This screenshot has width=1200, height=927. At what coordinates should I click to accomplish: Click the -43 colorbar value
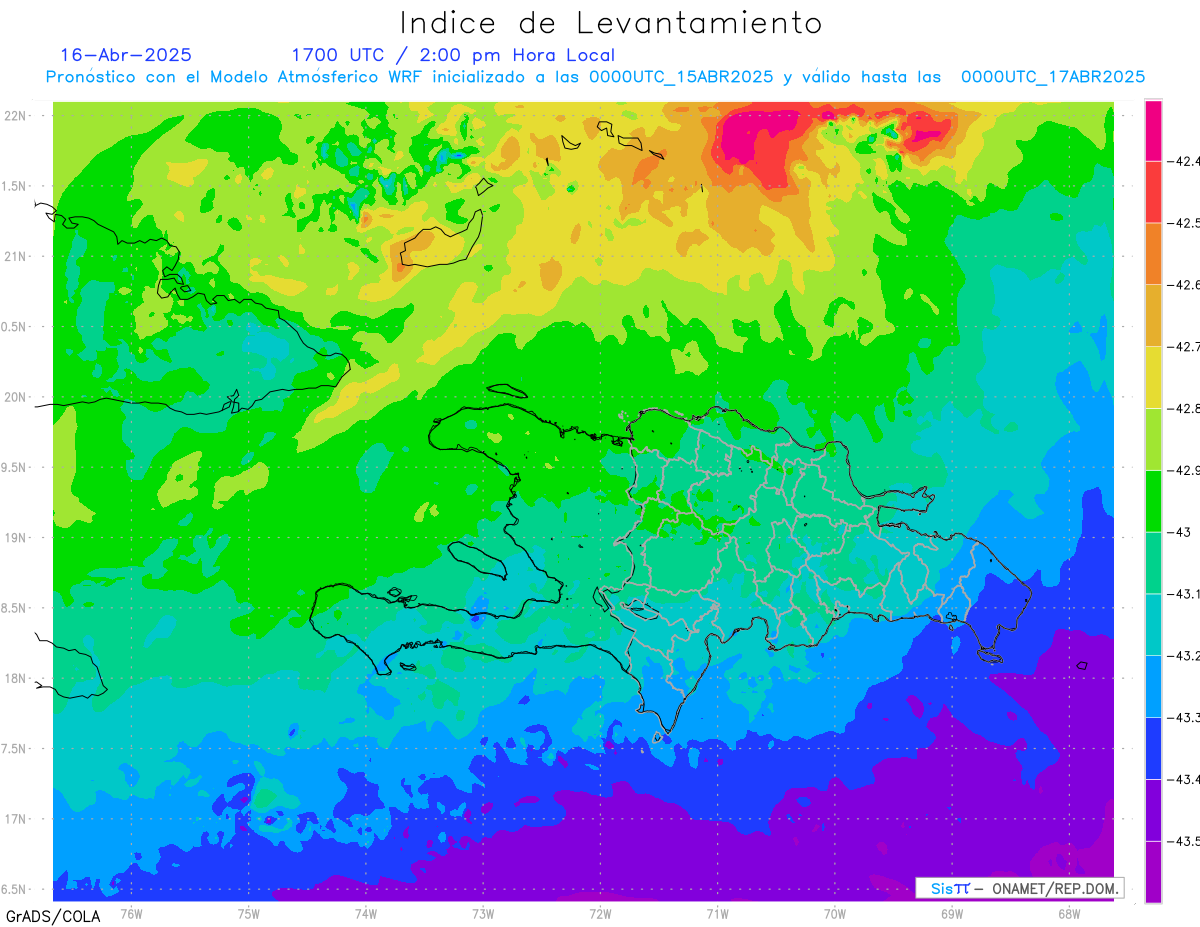(x=1181, y=532)
